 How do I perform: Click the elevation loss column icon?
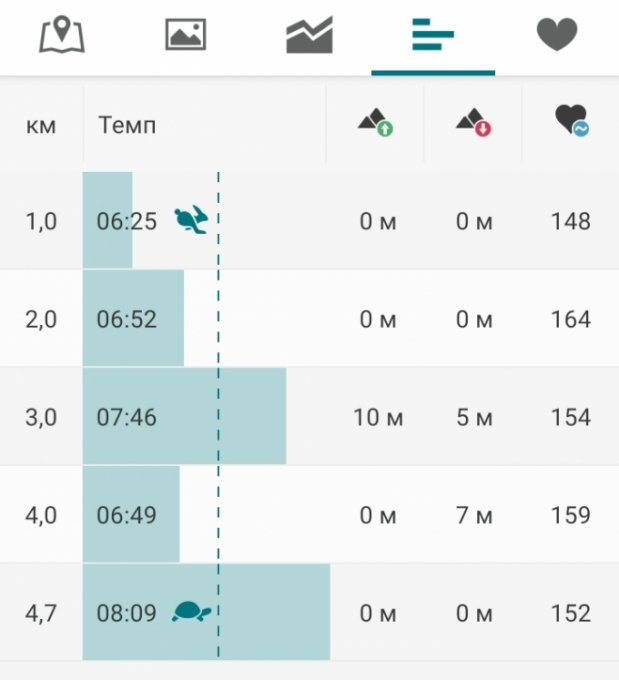(473, 124)
